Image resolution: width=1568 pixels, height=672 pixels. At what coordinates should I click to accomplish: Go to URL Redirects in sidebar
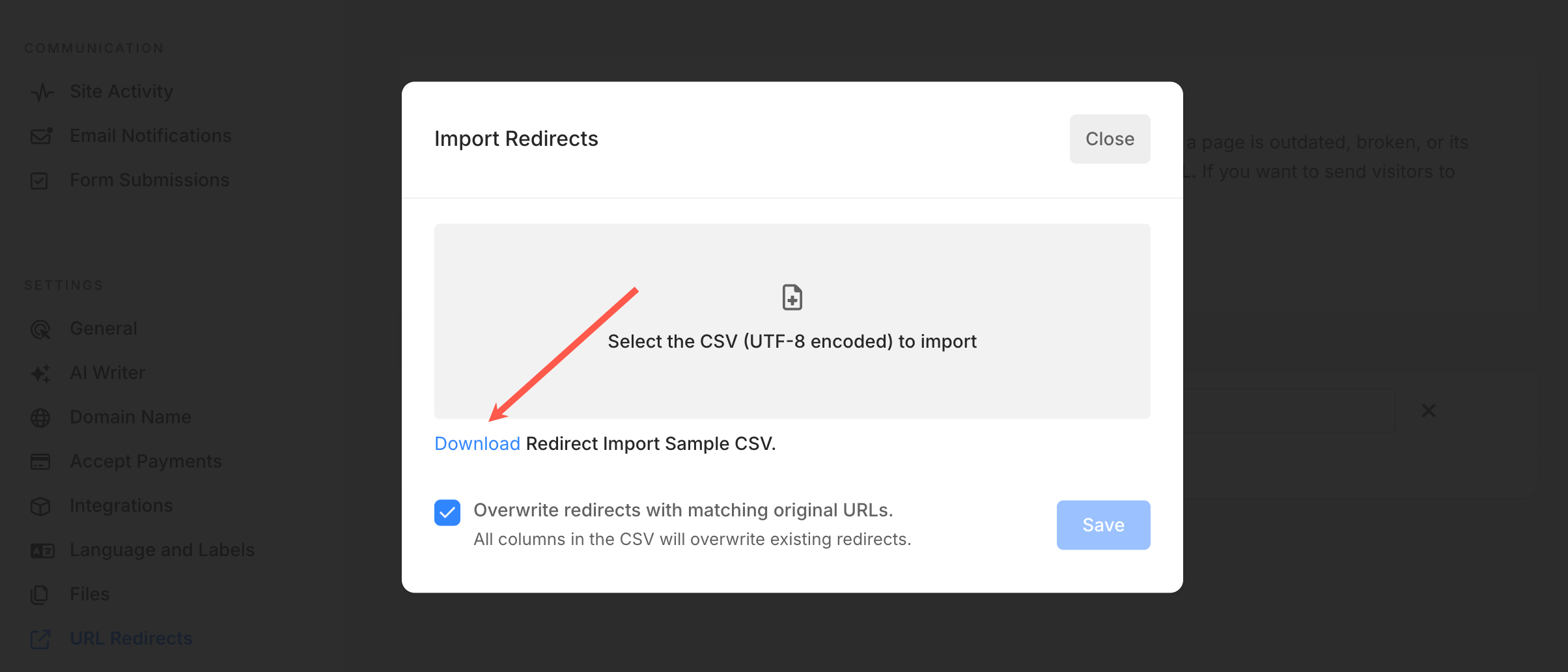(x=131, y=638)
